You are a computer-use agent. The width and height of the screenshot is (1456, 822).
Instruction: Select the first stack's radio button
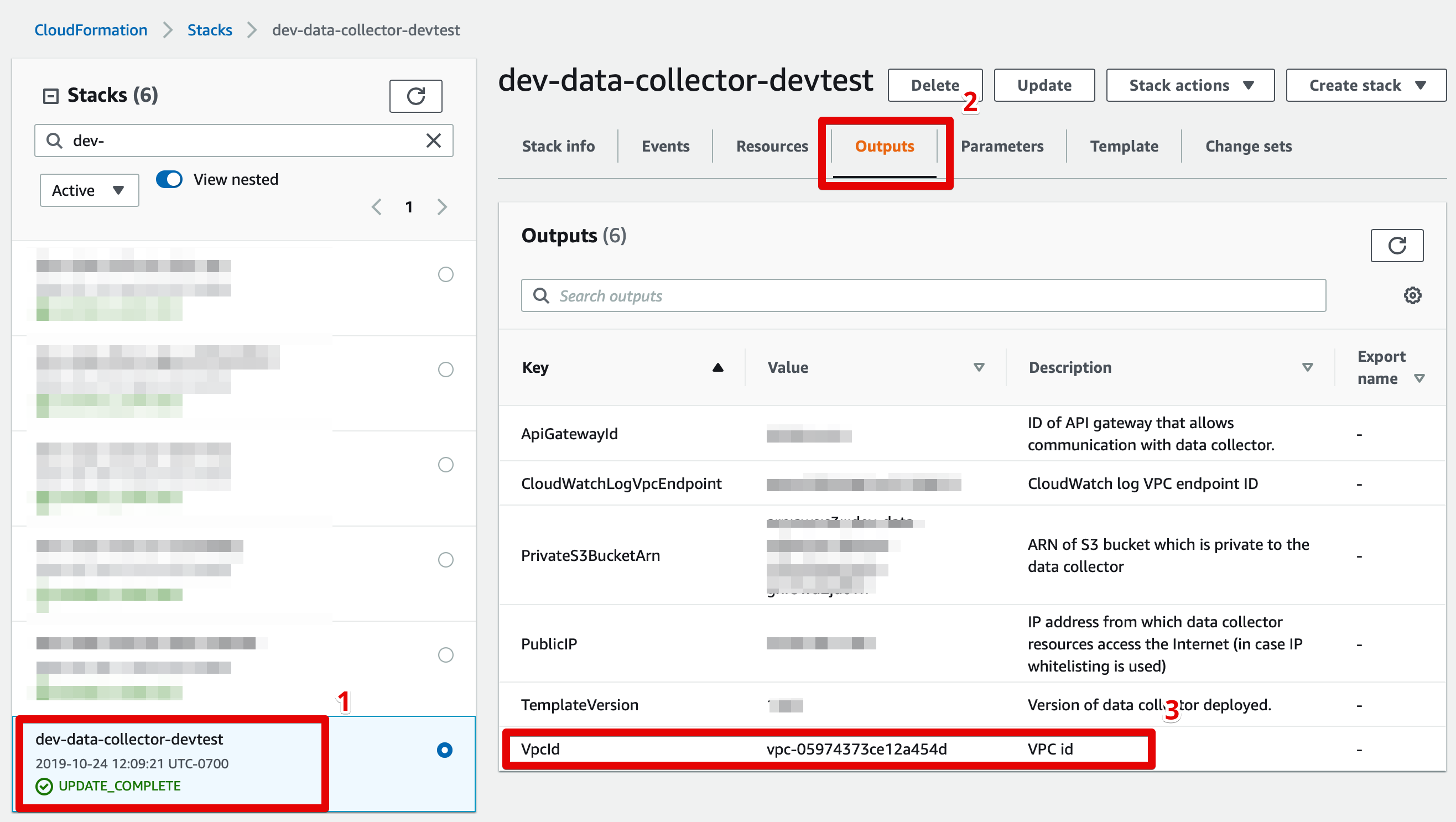445,274
